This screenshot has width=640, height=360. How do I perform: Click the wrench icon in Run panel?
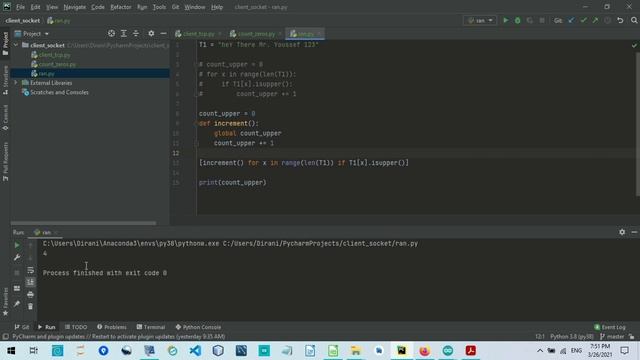(x=17, y=258)
